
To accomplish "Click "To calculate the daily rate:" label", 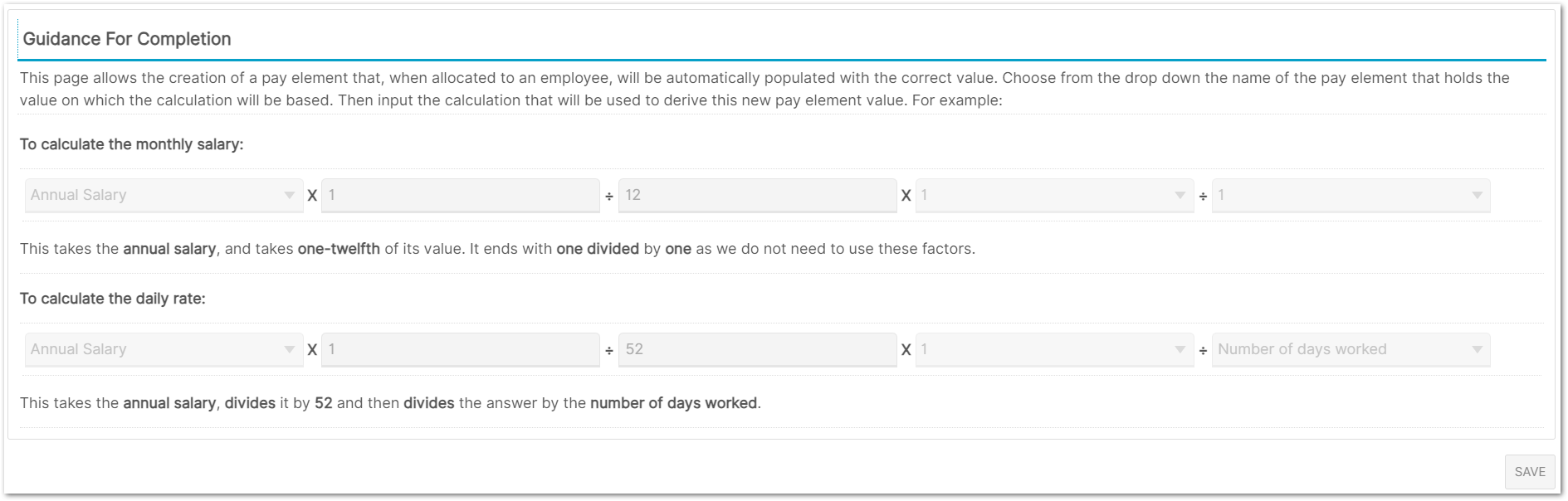I will click(x=113, y=299).
